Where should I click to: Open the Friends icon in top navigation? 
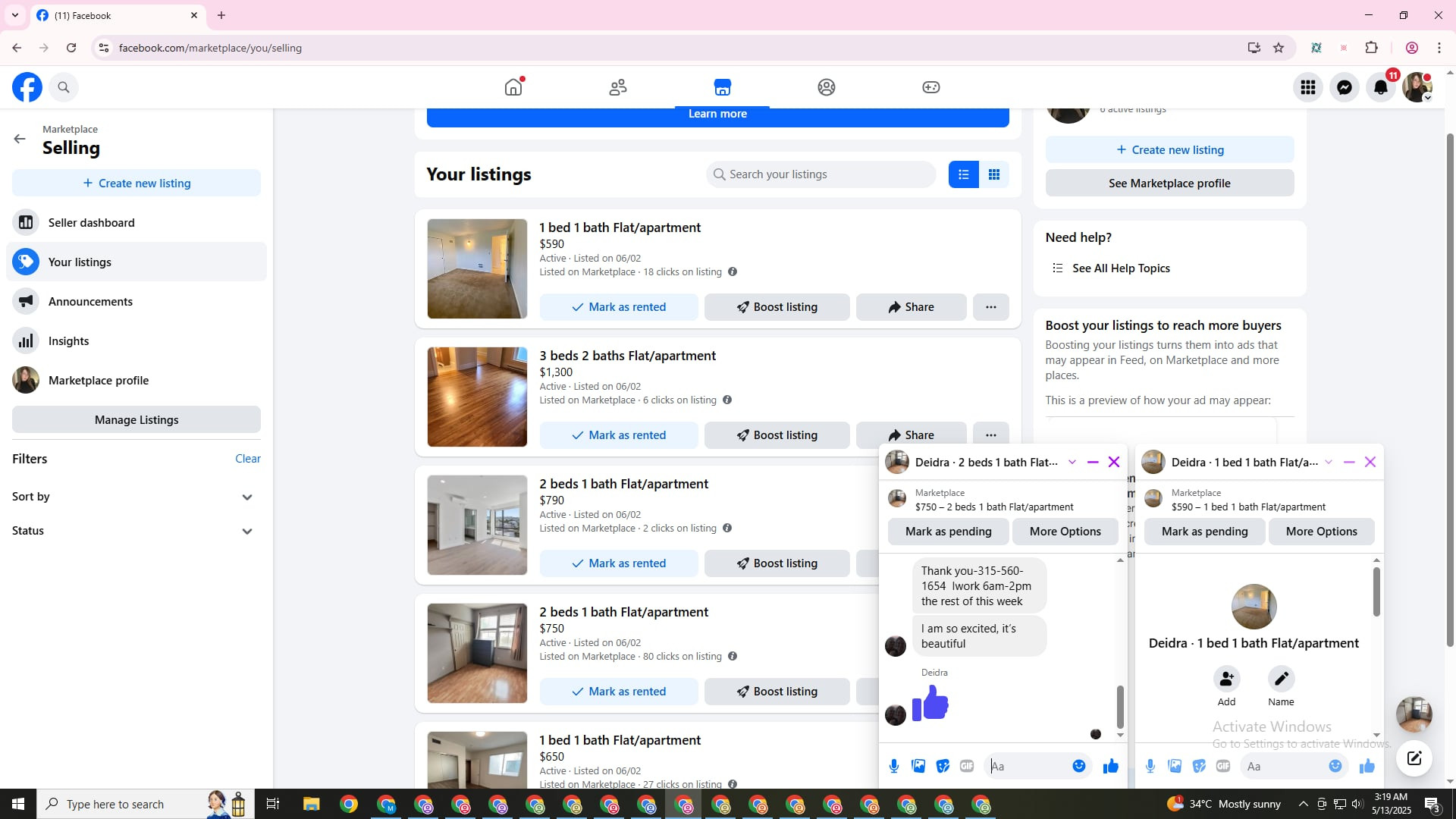coord(618,87)
